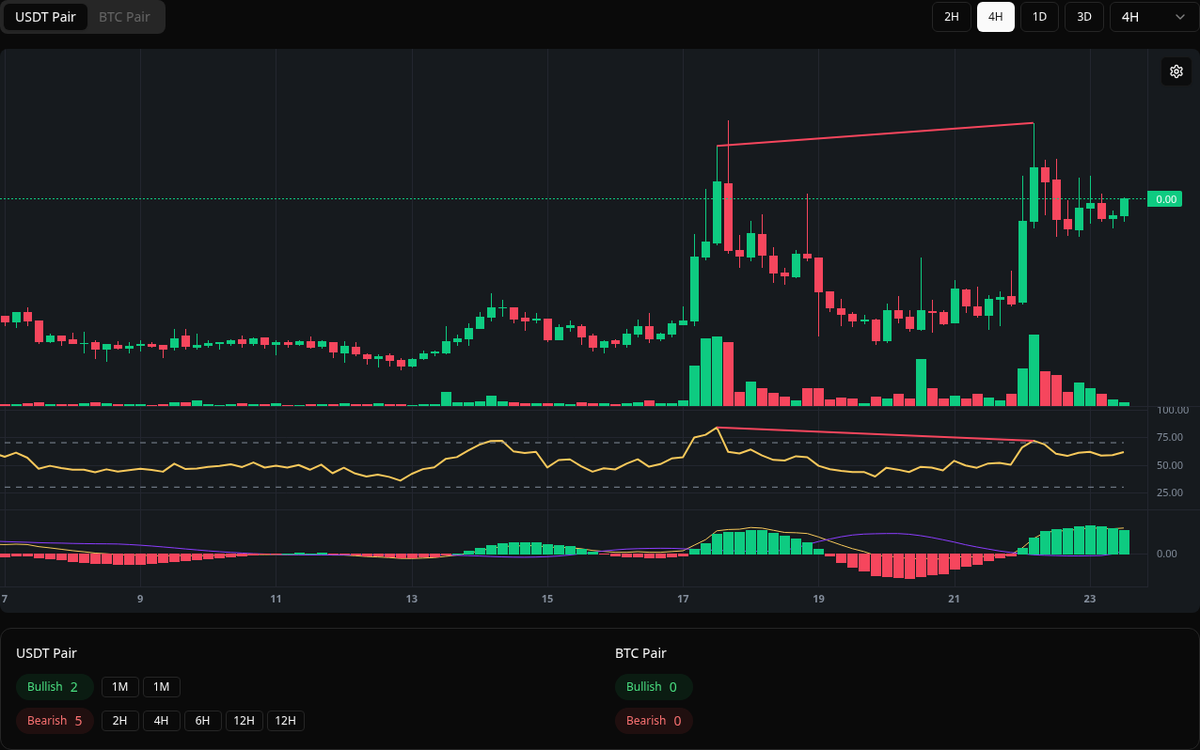Switch to the BTC Pair tab
1200x750 pixels.
coord(122,17)
